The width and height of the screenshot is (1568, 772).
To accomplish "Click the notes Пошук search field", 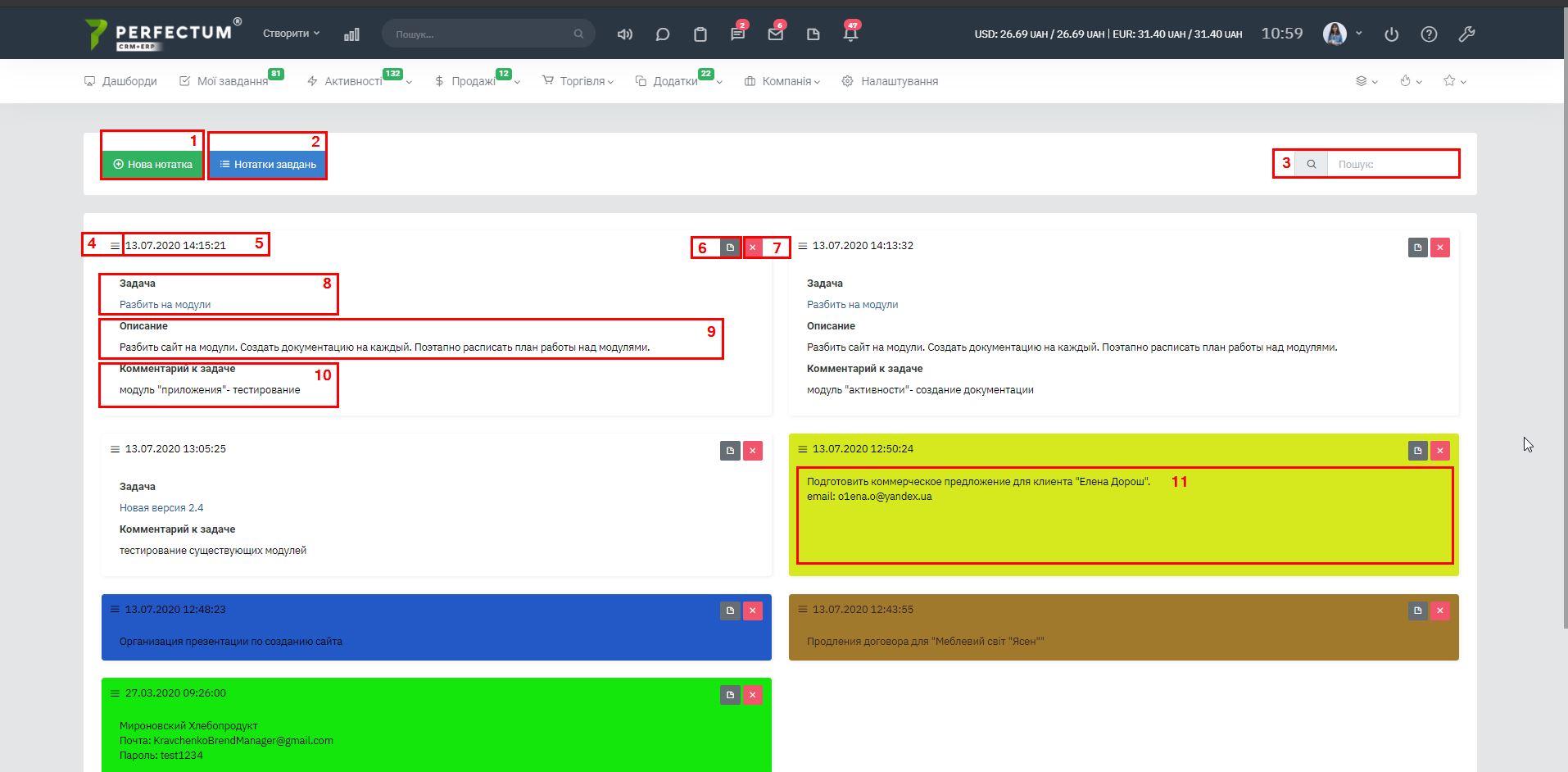I will coord(1391,165).
